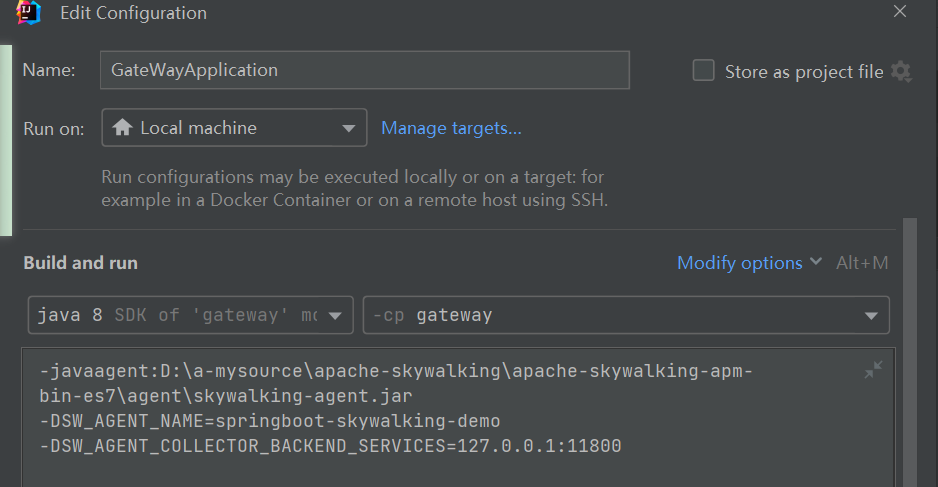Viewport: 938px width, 487px height.
Task: Click the Build and run heading
Action: click(80, 263)
